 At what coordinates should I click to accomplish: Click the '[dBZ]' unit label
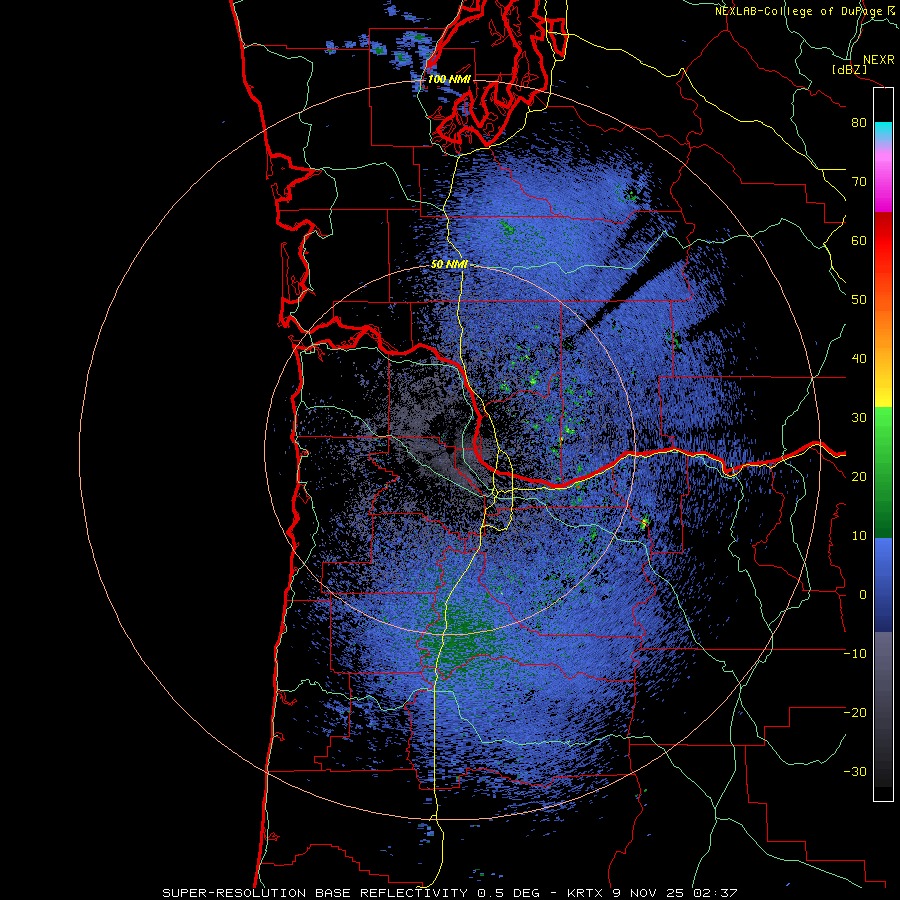tap(849, 69)
